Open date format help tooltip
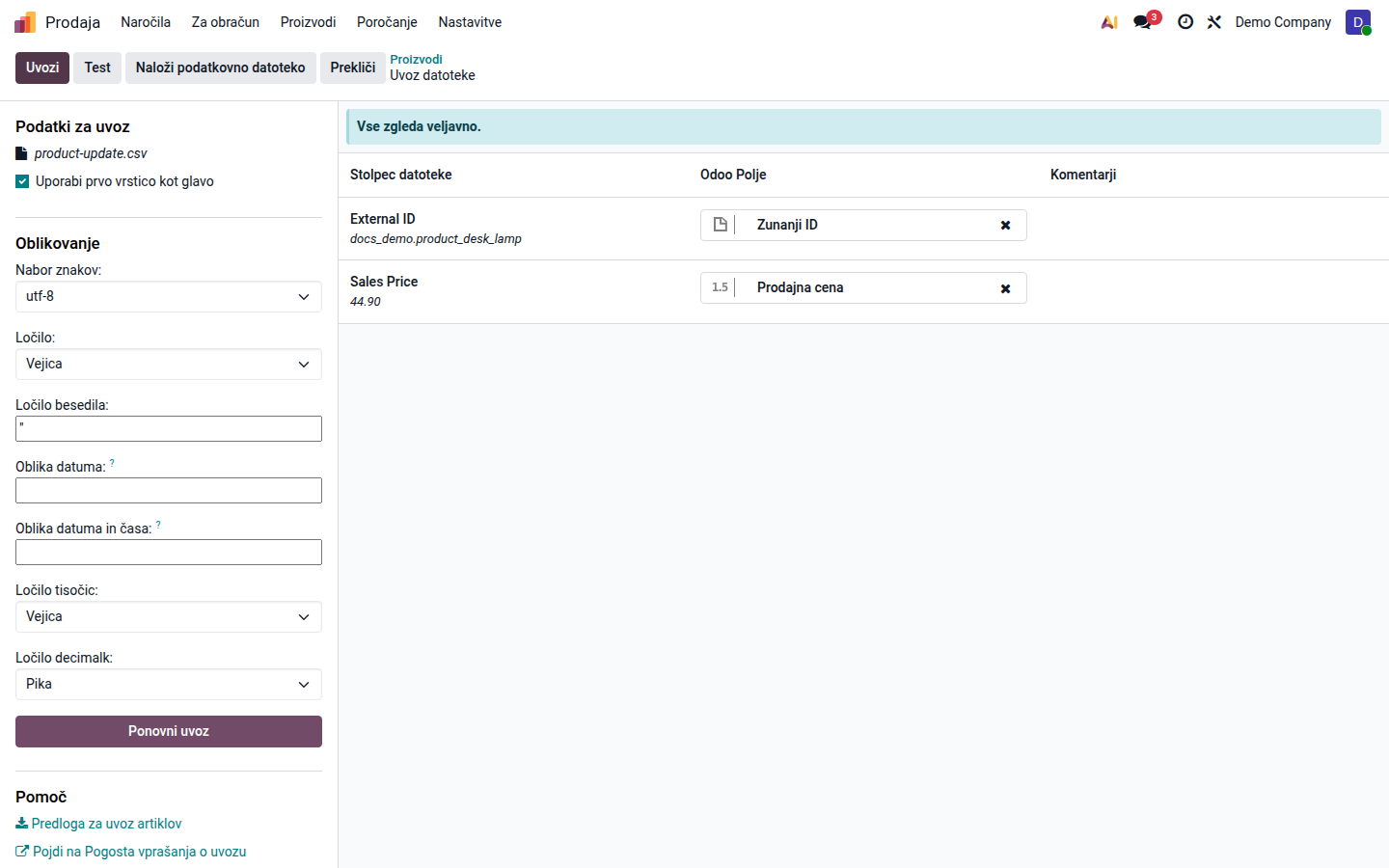 point(112,464)
